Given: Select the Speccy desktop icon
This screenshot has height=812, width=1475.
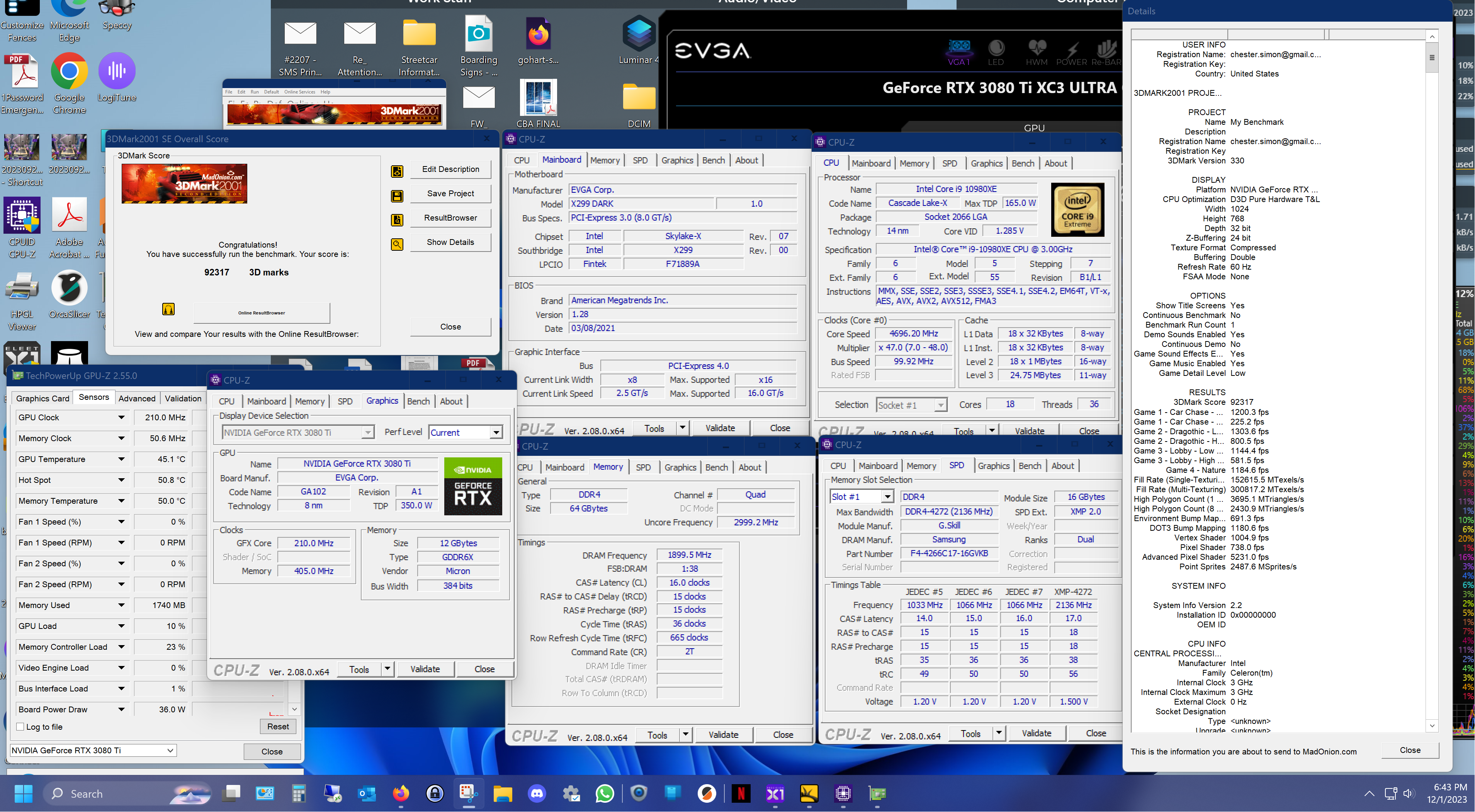Looking at the screenshot, I should click(x=117, y=15).
